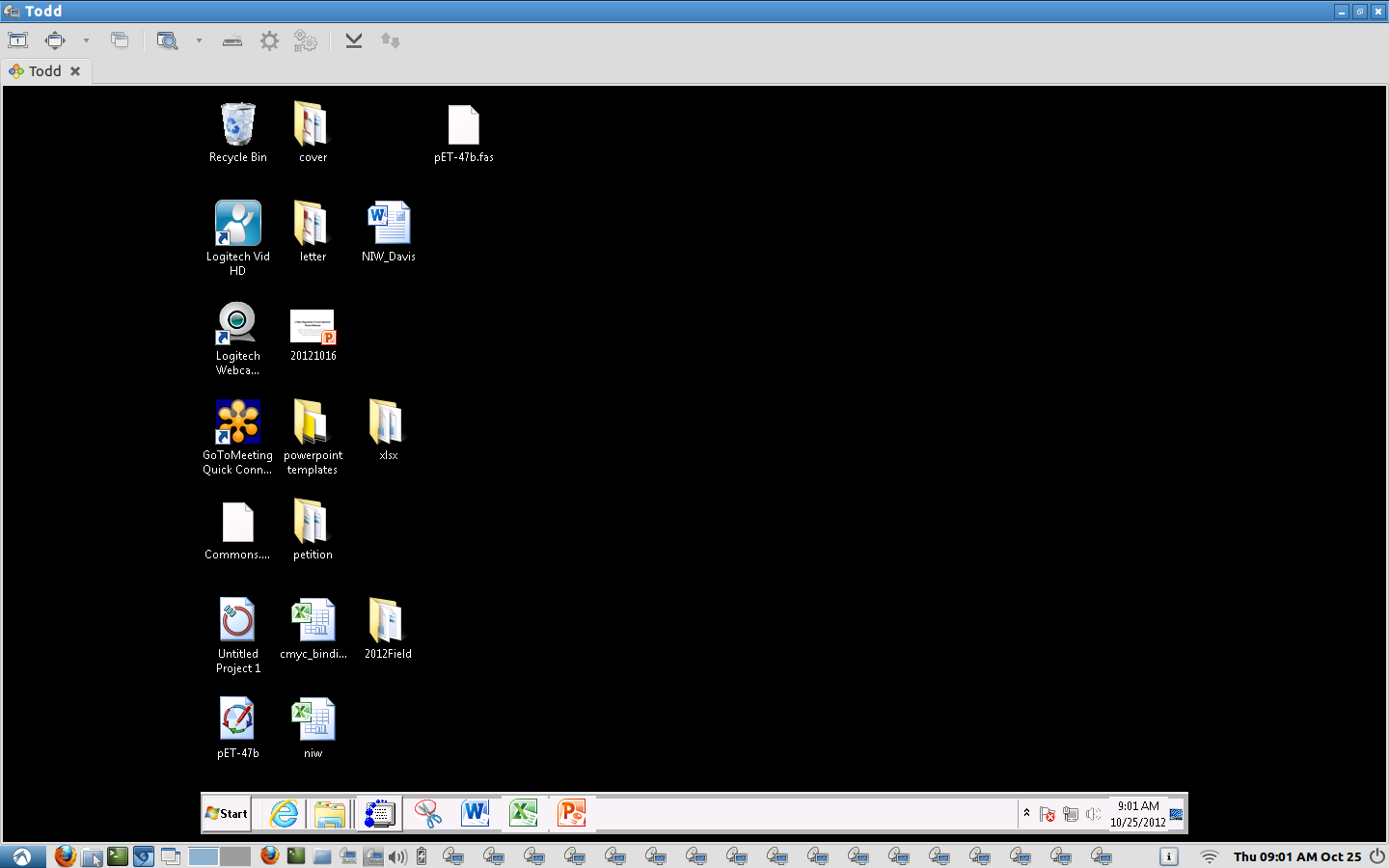Open Excel from the Windows taskbar
Image resolution: width=1389 pixels, height=868 pixels.
(524, 813)
